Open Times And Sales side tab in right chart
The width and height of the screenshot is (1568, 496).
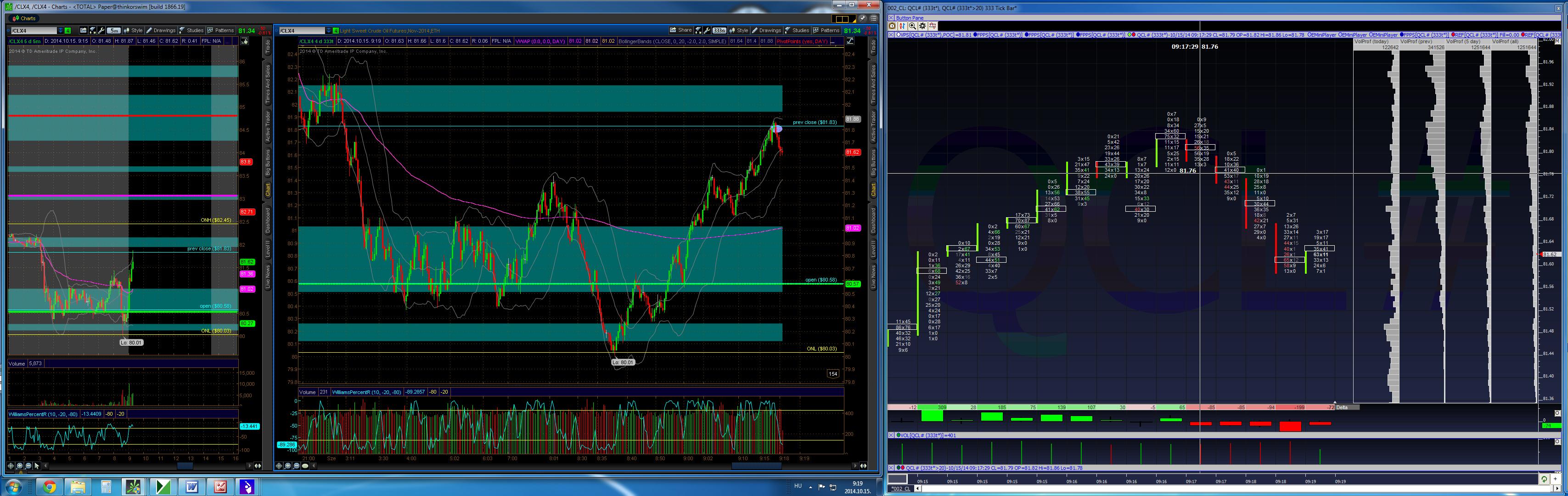point(873,84)
